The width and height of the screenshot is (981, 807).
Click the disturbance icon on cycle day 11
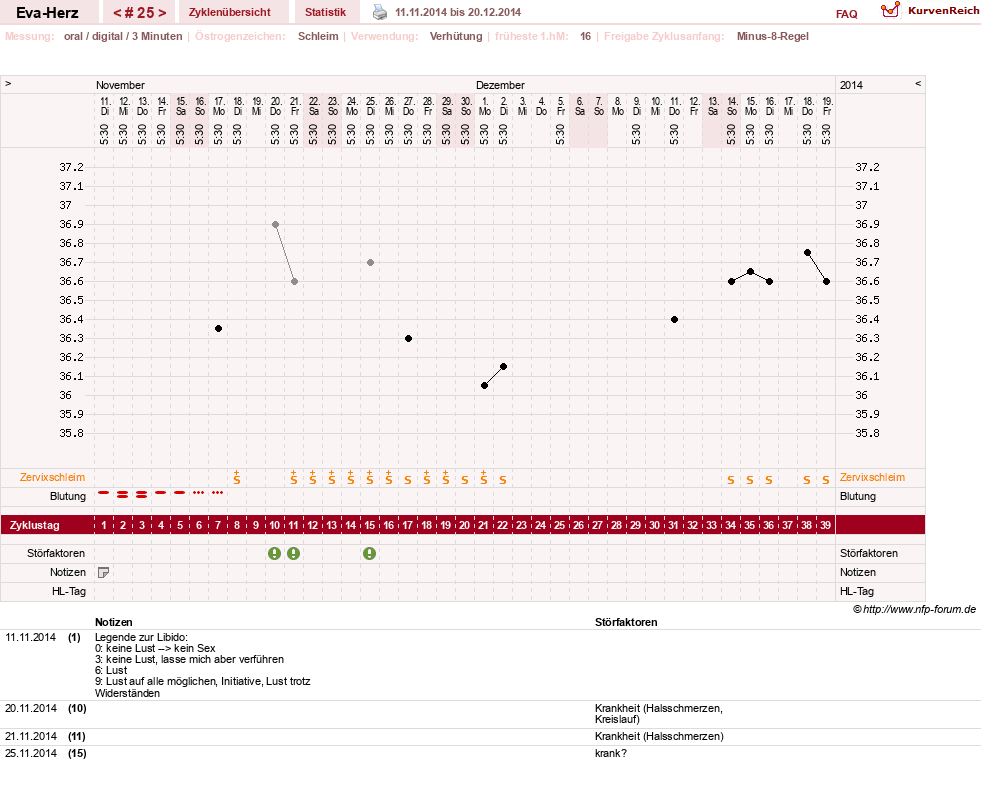coord(293,553)
